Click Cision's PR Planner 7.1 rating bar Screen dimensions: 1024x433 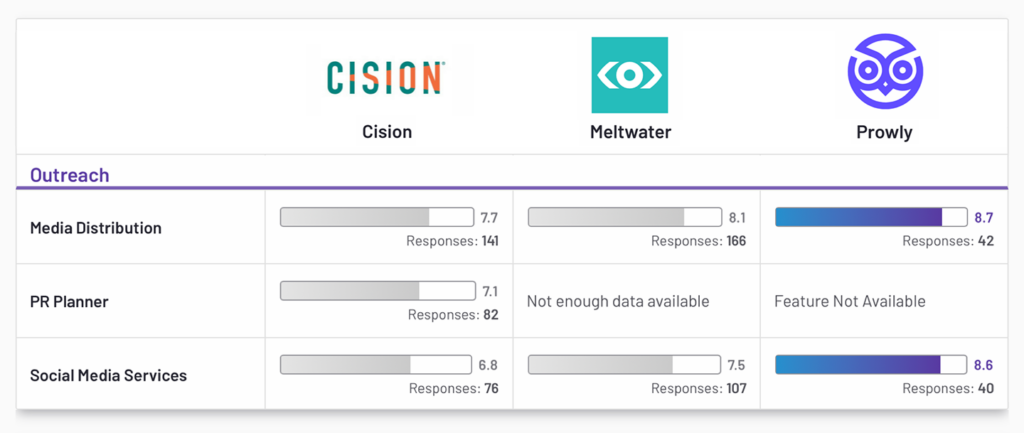point(377,291)
